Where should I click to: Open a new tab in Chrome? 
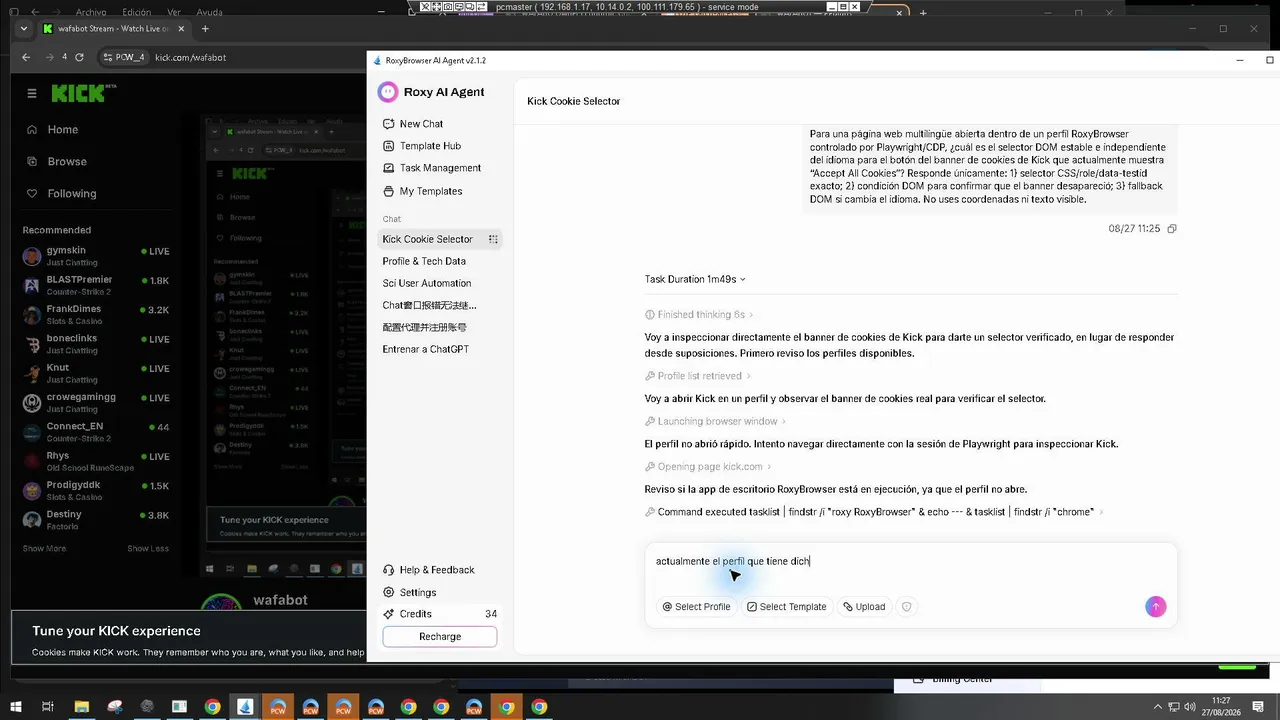(205, 29)
